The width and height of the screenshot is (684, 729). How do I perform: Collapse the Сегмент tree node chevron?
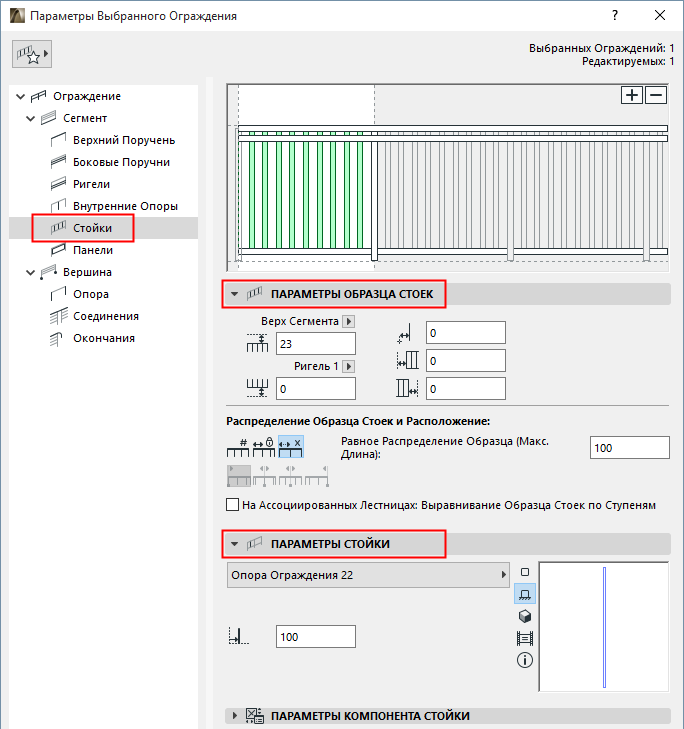[x=31, y=119]
